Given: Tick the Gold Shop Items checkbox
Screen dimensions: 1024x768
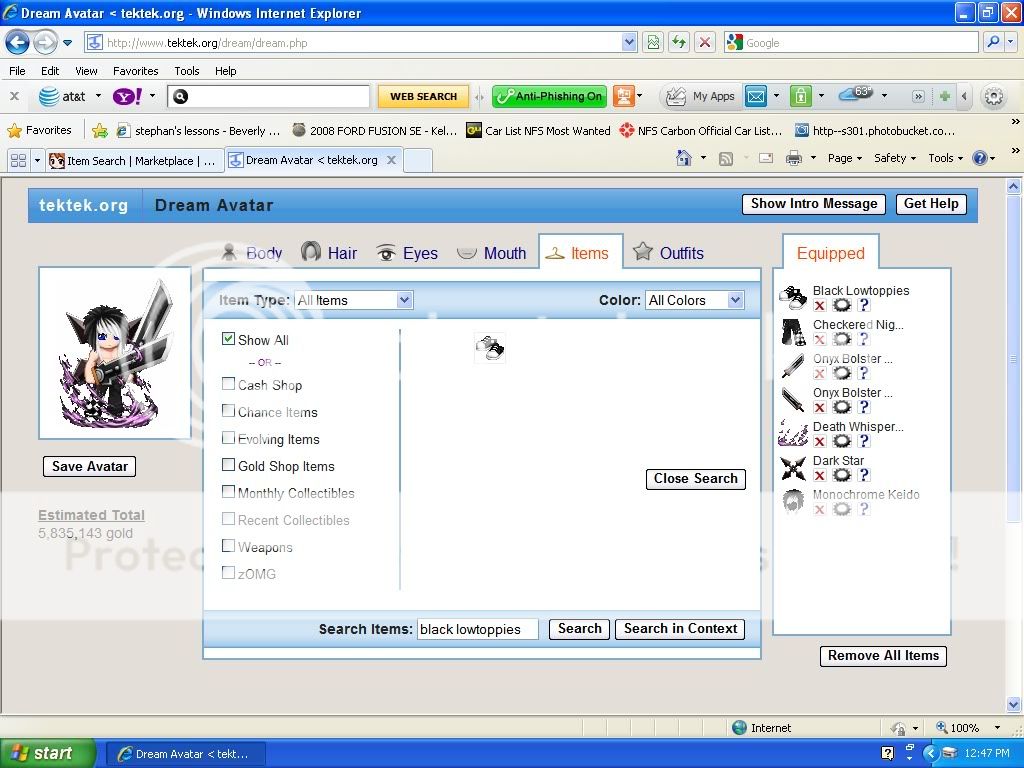Looking at the screenshot, I should pos(229,465).
